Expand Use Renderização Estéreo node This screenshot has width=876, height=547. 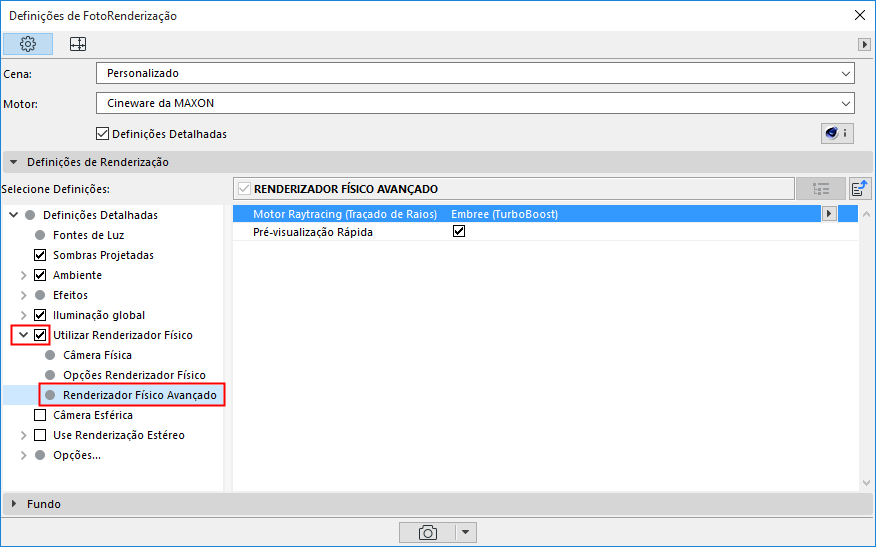click(x=23, y=435)
